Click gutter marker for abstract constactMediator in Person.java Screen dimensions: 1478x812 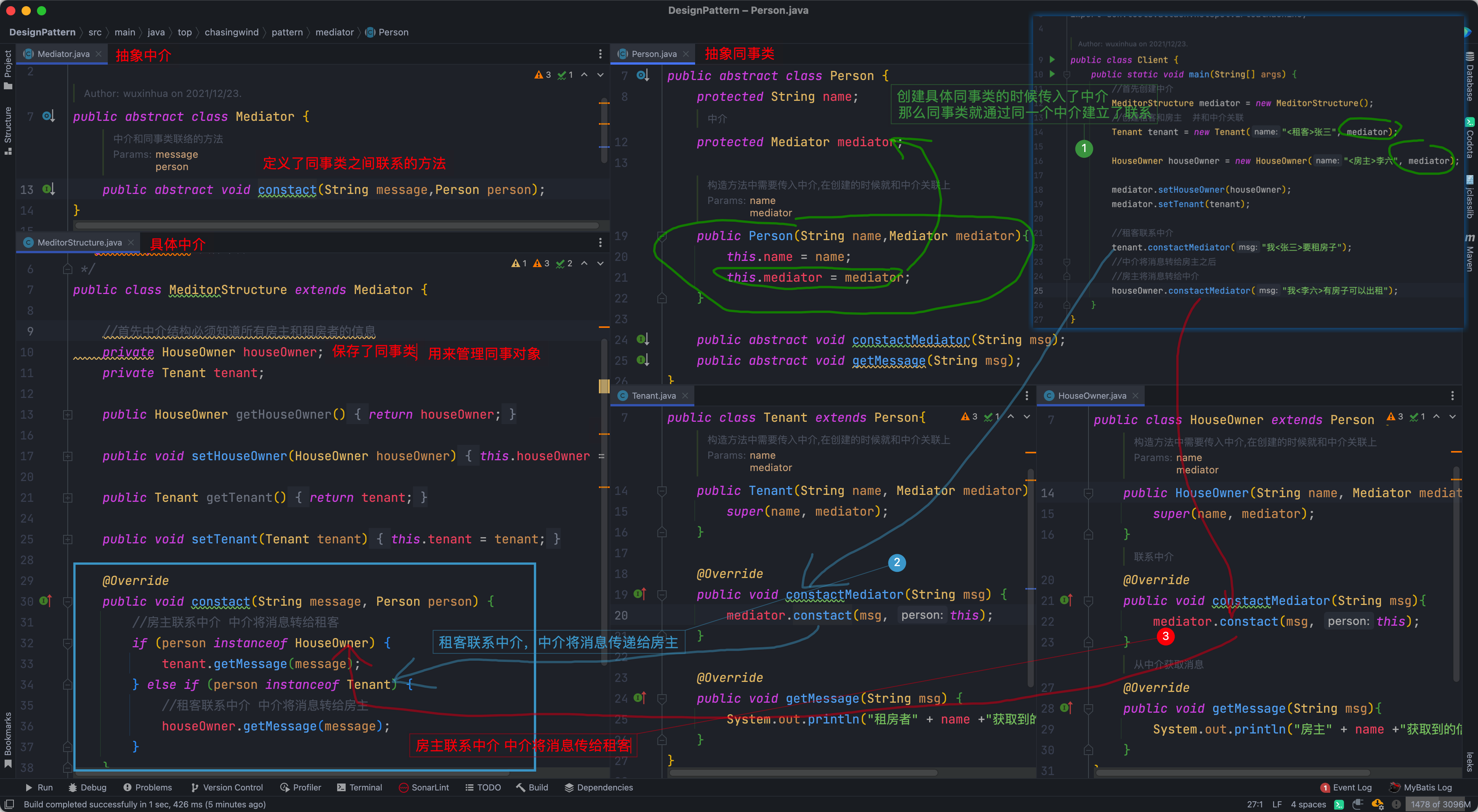tap(643, 340)
